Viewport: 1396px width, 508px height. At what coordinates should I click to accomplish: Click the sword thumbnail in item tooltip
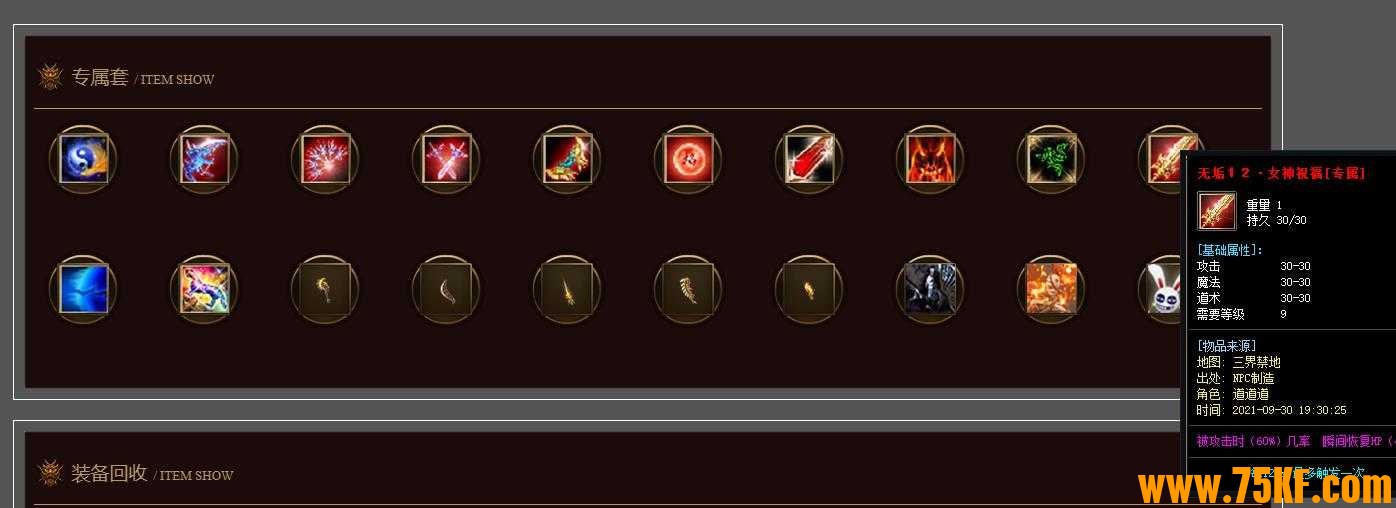tap(1217, 211)
